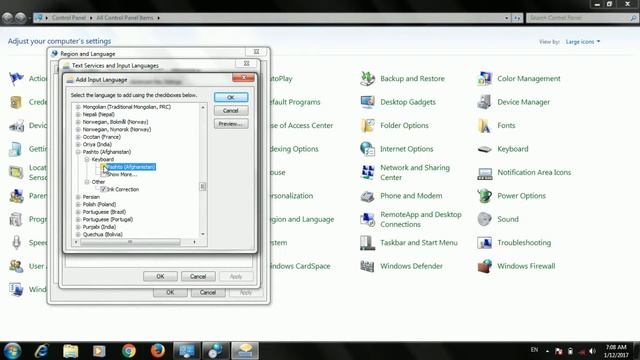Check the Pashto (Afghanistan) keyboard checkbox
Image resolution: width=640 pixels, height=360 pixels.
point(104,167)
